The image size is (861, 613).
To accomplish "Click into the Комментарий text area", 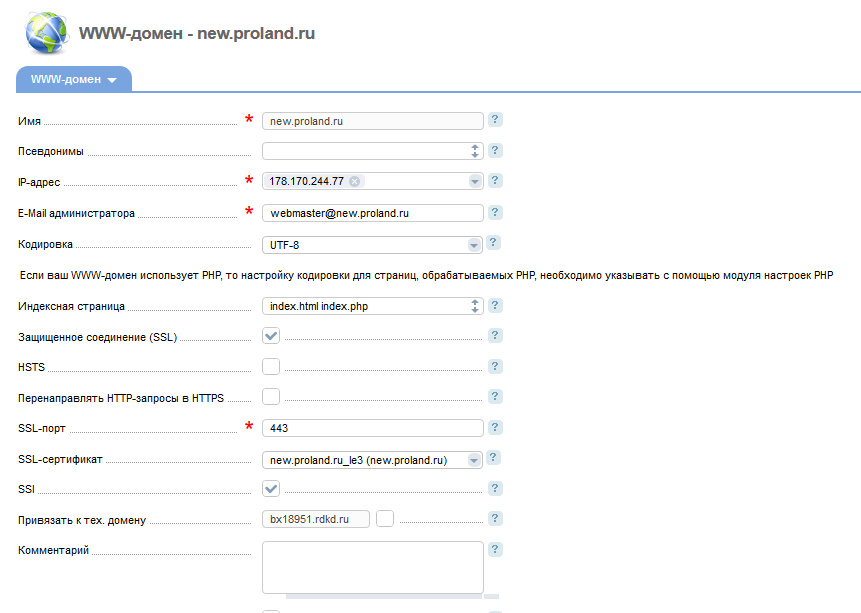I will pyautogui.click(x=372, y=567).
